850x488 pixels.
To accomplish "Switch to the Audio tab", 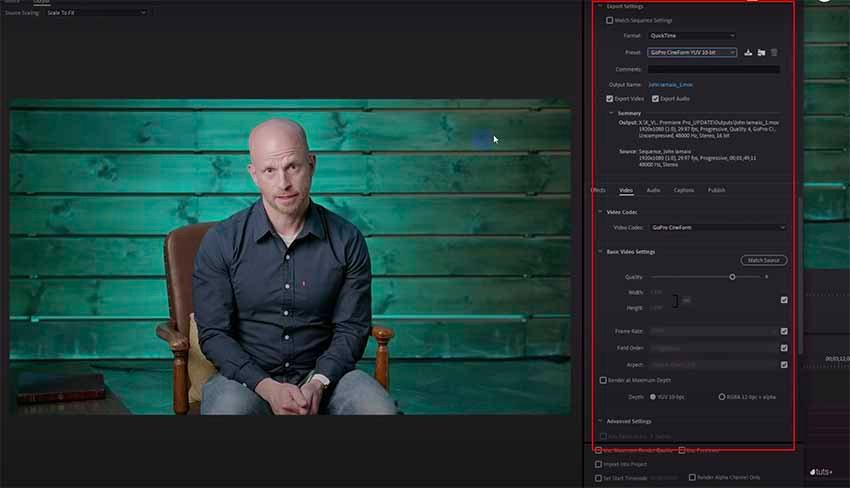I will (653, 190).
